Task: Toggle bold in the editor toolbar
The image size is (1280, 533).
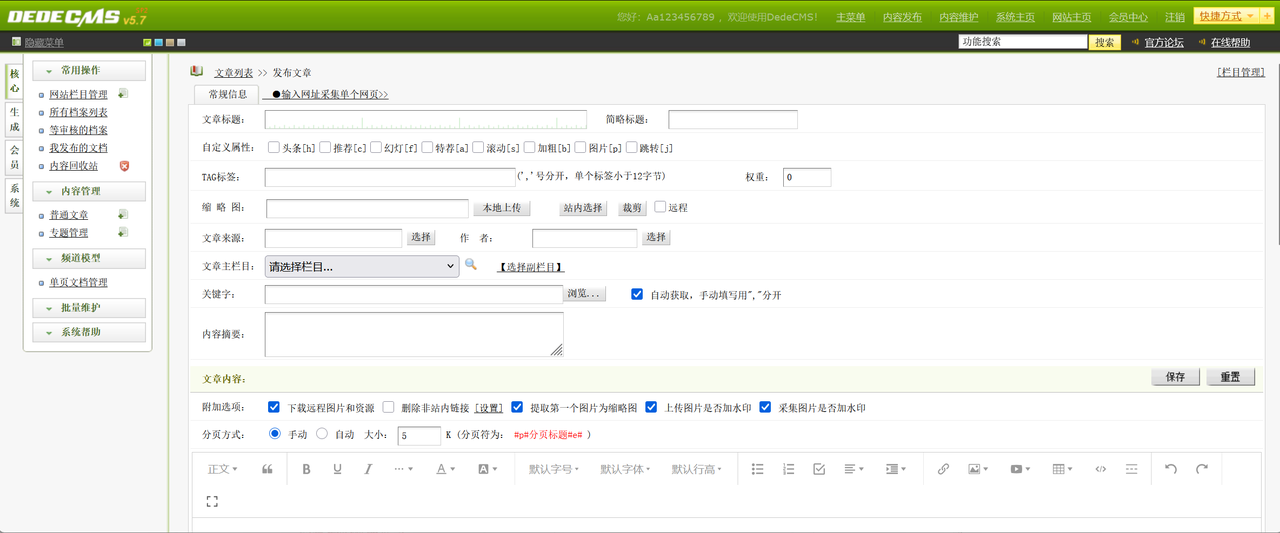Action: click(x=306, y=469)
